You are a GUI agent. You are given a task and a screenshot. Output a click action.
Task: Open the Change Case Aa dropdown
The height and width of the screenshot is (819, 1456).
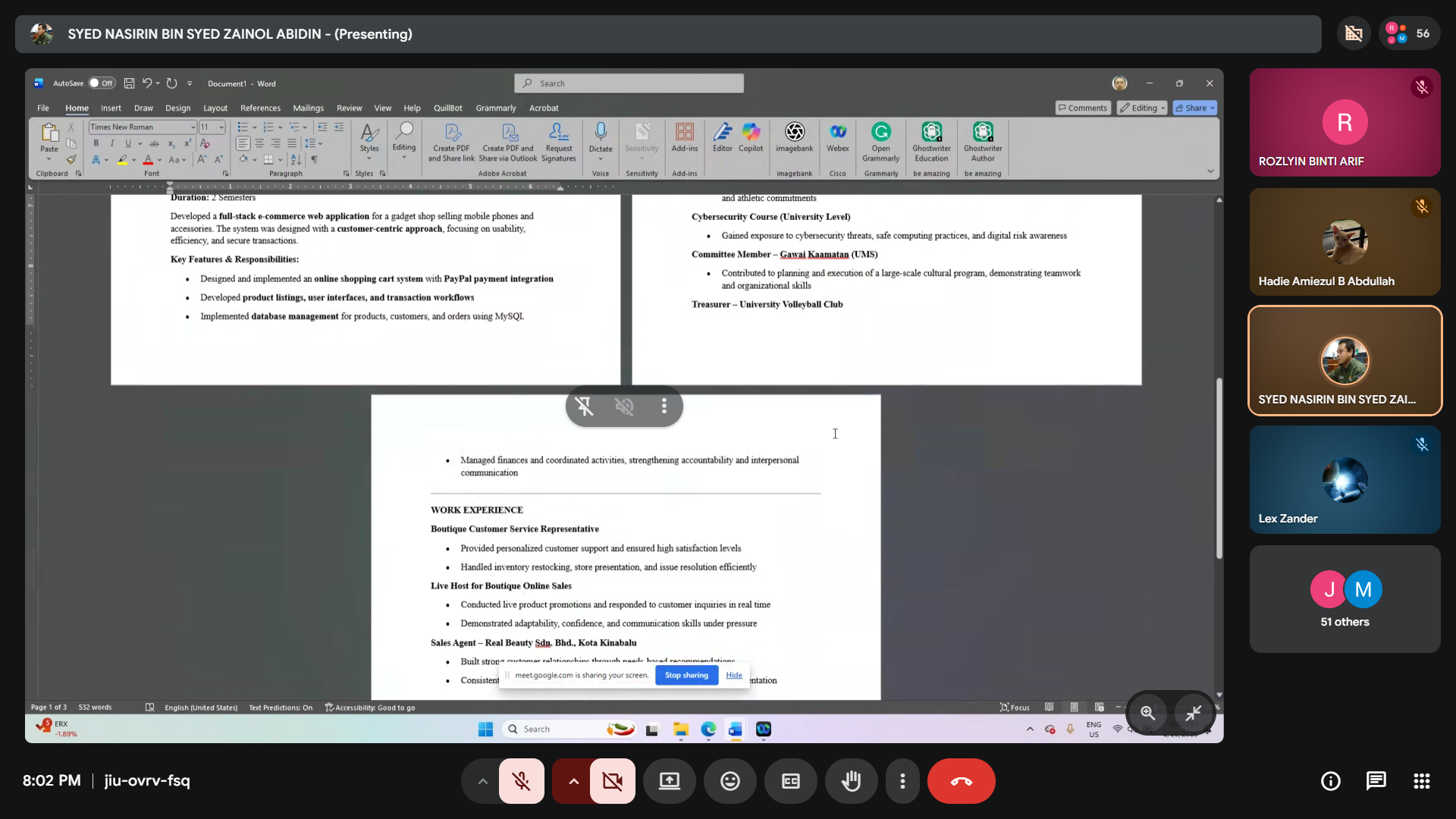pos(177,160)
